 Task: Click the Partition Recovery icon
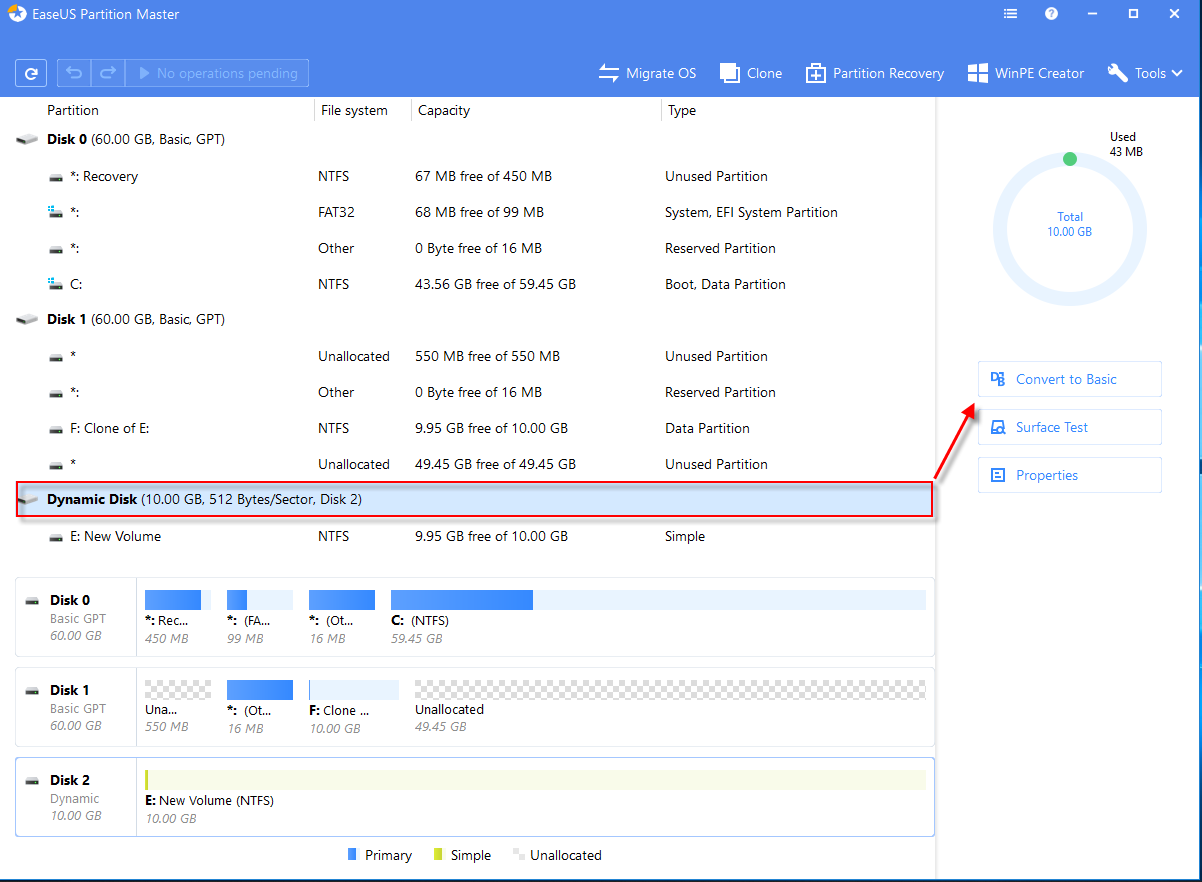pyautogui.click(x=816, y=73)
